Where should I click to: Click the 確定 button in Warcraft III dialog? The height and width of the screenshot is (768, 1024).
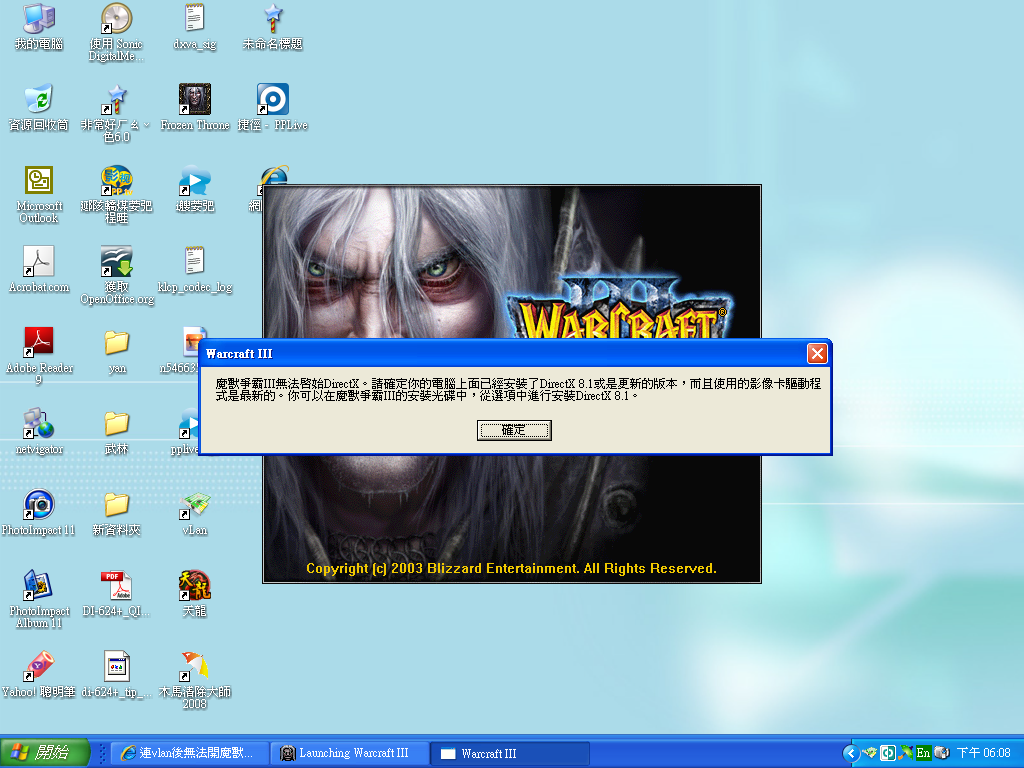(514, 430)
